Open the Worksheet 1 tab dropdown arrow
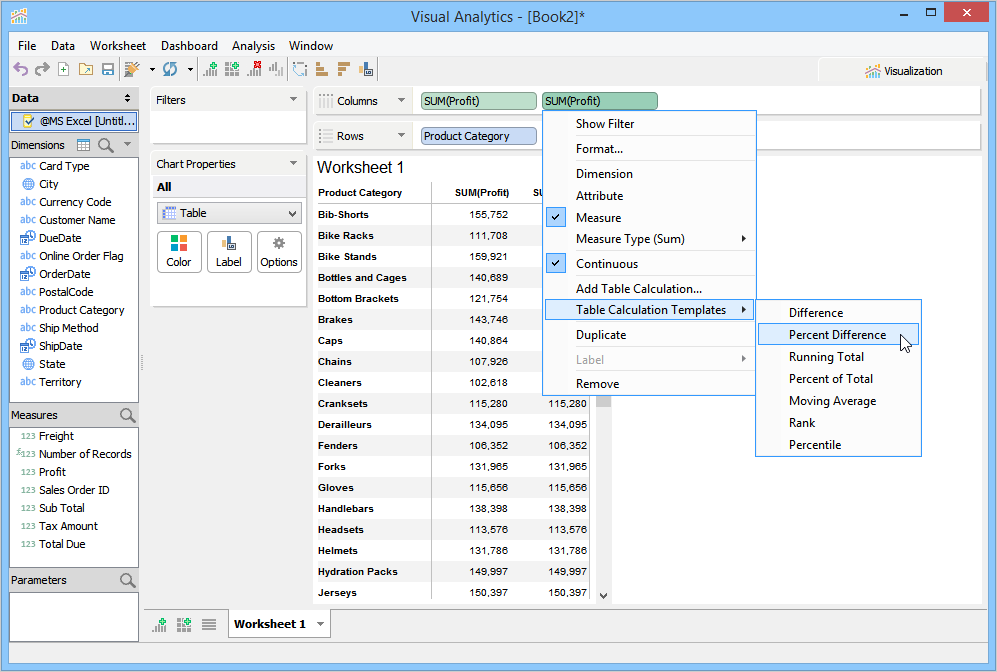Viewport: 997px width, 672px height. click(320, 624)
